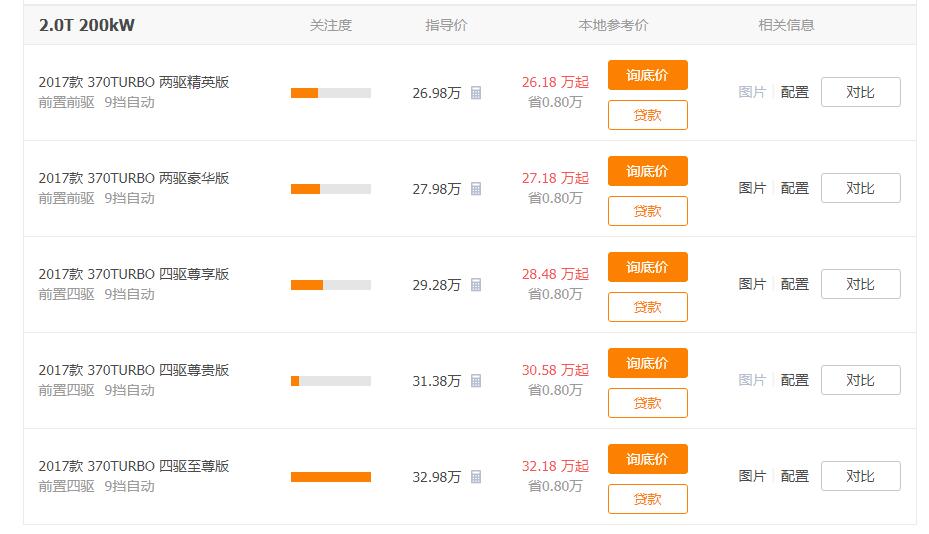This screenshot has height=534, width=929.
Task: Open 配置 link for 四驱尊贵版
Action: [x=795, y=380]
